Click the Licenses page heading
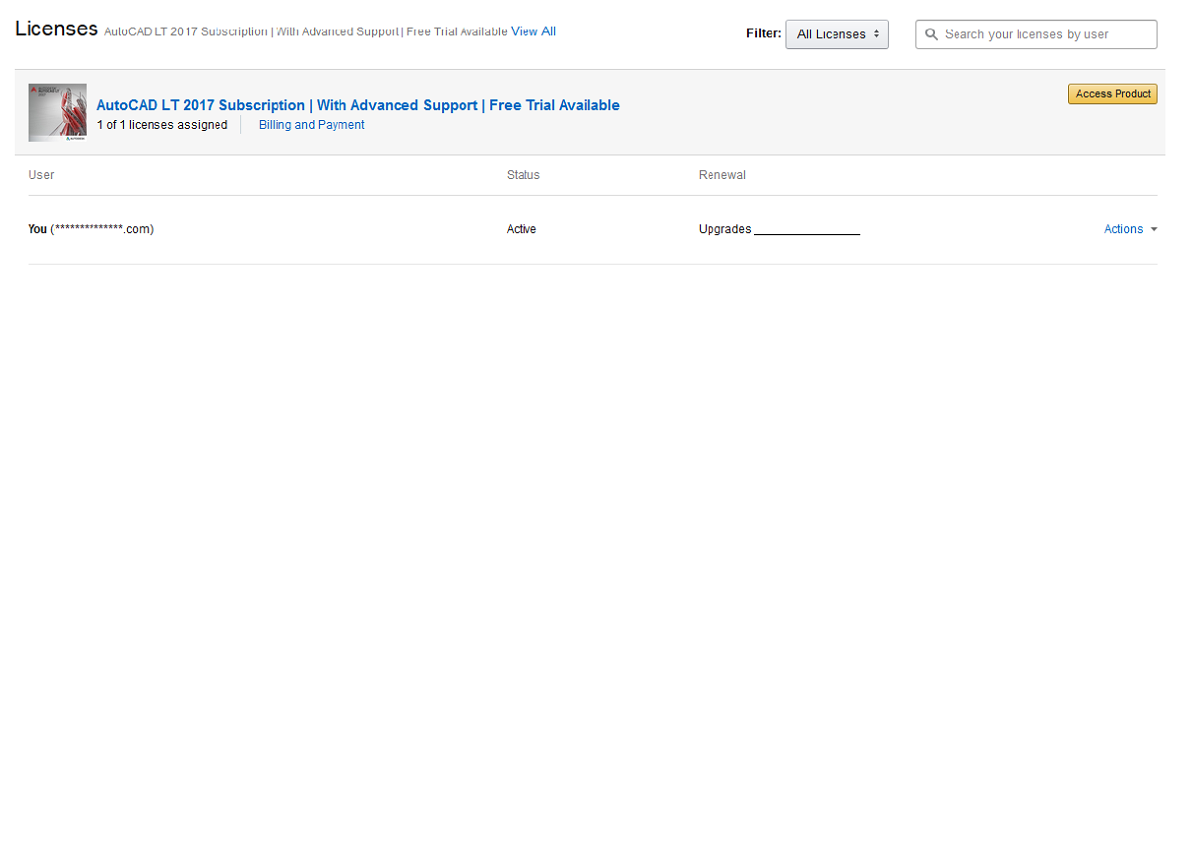The width and height of the screenshot is (1192, 862). click(56, 29)
